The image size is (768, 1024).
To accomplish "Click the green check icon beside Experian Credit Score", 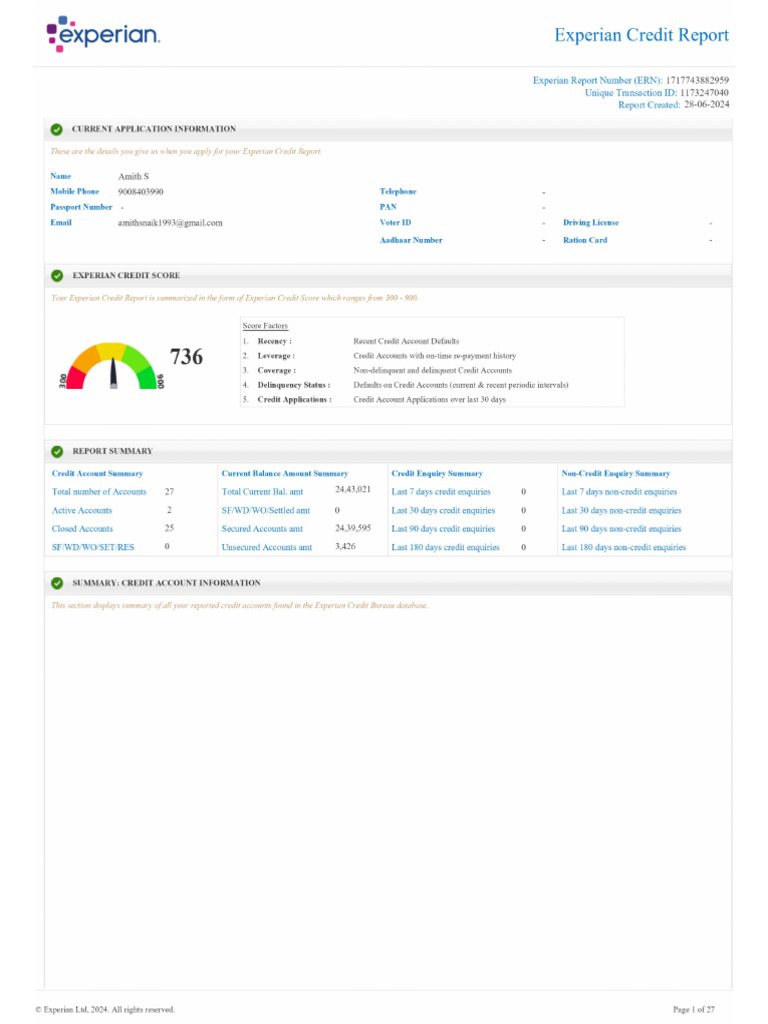I will [x=57, y=276].
